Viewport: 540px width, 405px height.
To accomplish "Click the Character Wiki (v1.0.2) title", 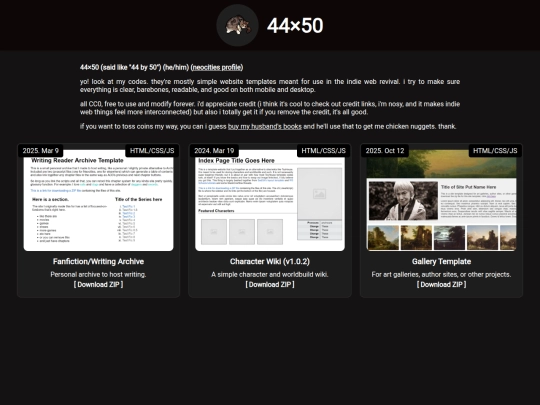I will click(x=270, y=261).
